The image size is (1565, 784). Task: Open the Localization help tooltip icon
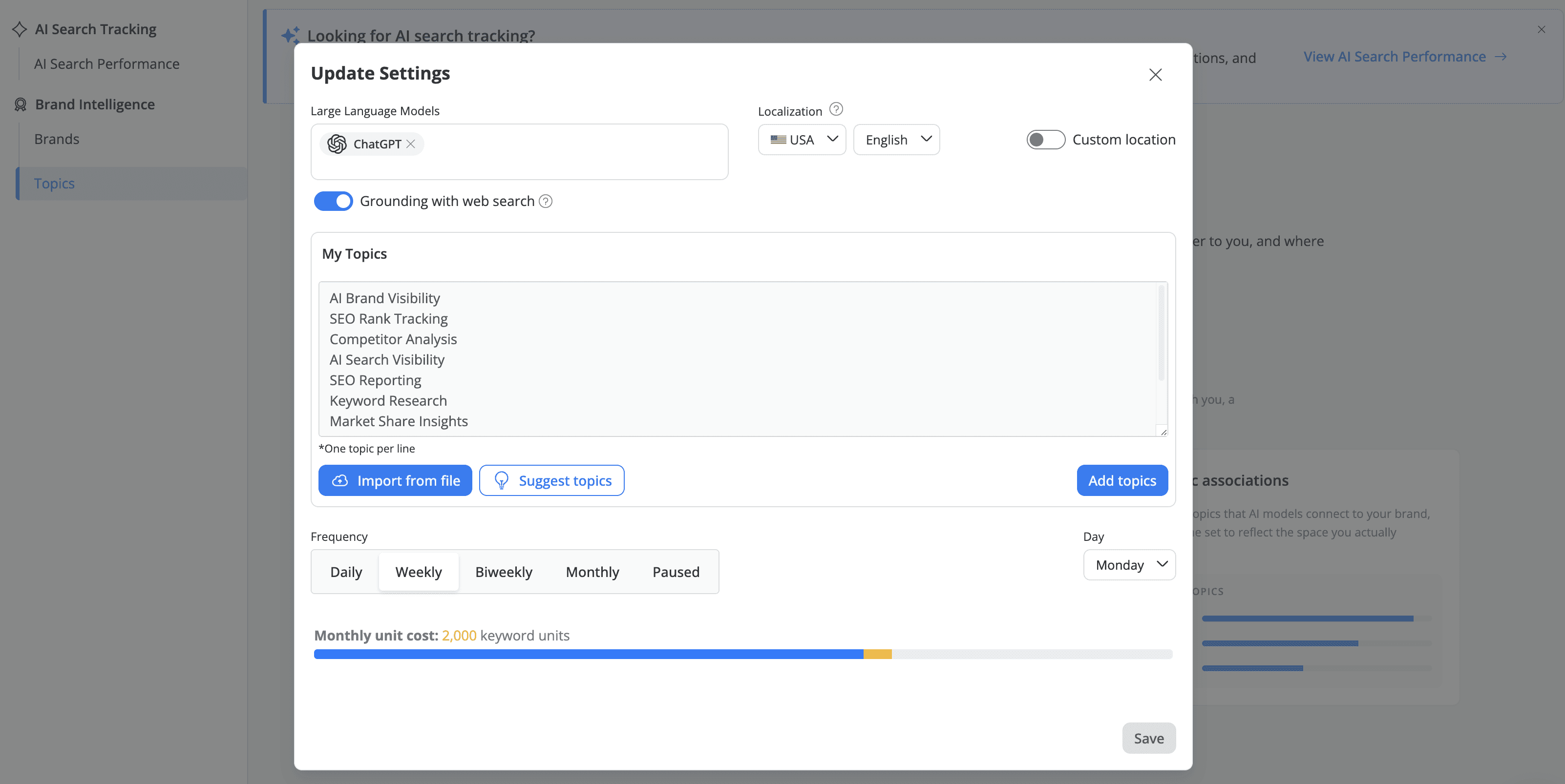[836, 109]
